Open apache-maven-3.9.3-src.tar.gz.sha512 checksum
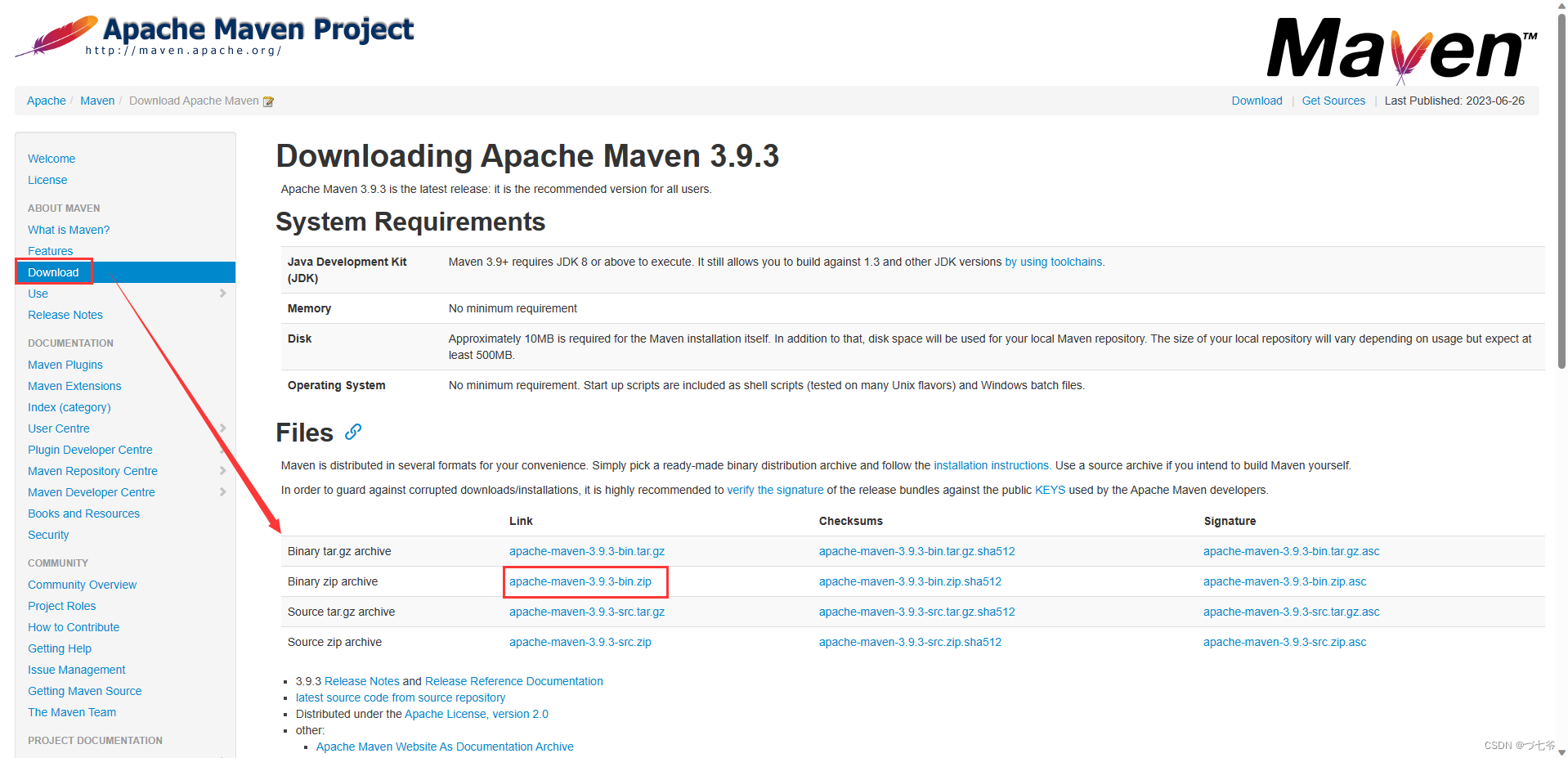 point(917,612)
